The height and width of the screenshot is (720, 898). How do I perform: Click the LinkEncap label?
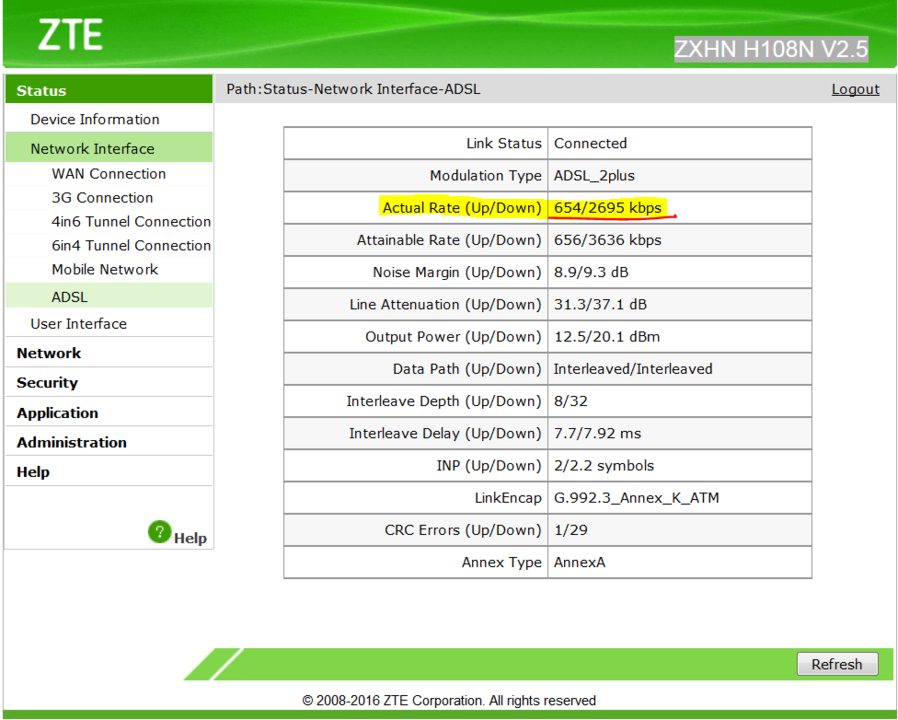[507, 498]
